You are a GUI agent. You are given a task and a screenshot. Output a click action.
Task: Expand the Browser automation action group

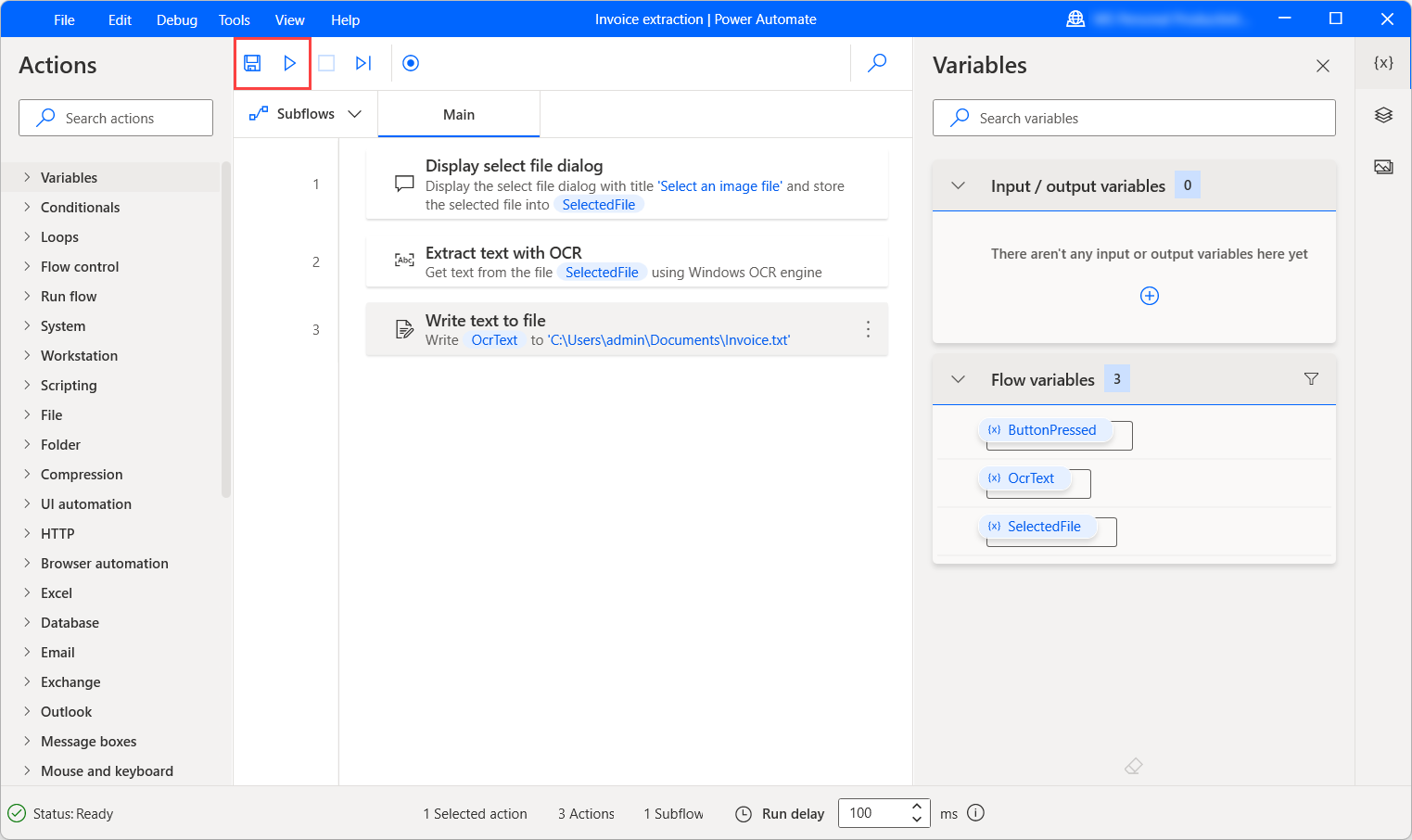pyautogui.click(x=27, y=563)
